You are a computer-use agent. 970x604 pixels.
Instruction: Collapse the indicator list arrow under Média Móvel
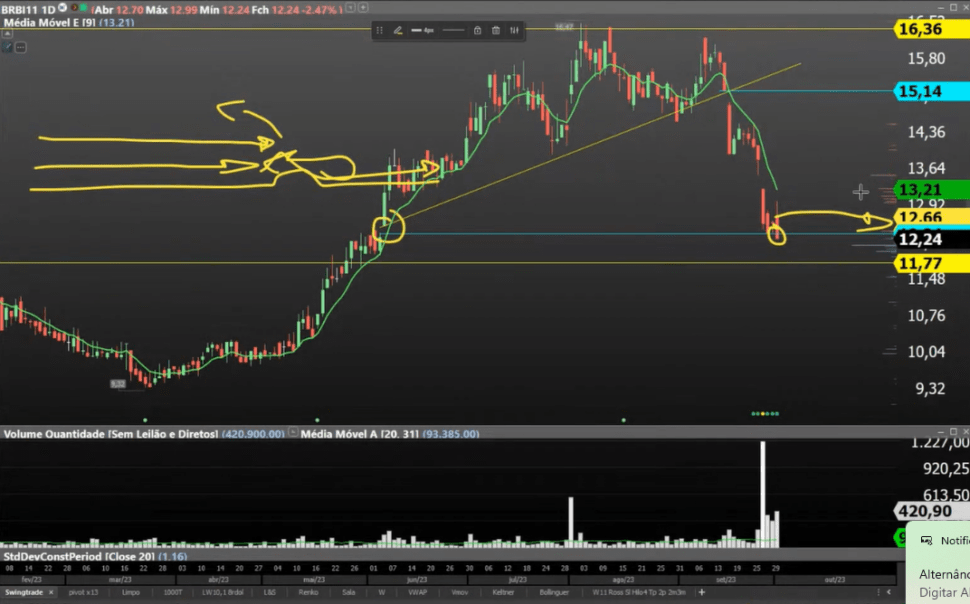pos(6,33)
